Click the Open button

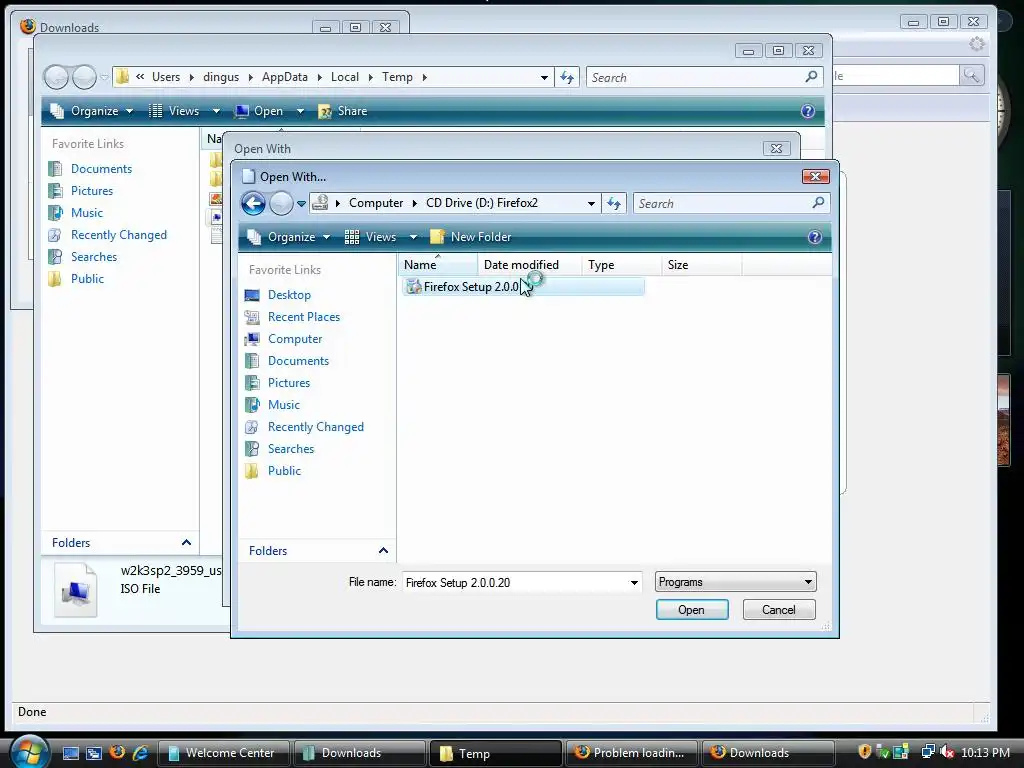(x=692, y=610)
